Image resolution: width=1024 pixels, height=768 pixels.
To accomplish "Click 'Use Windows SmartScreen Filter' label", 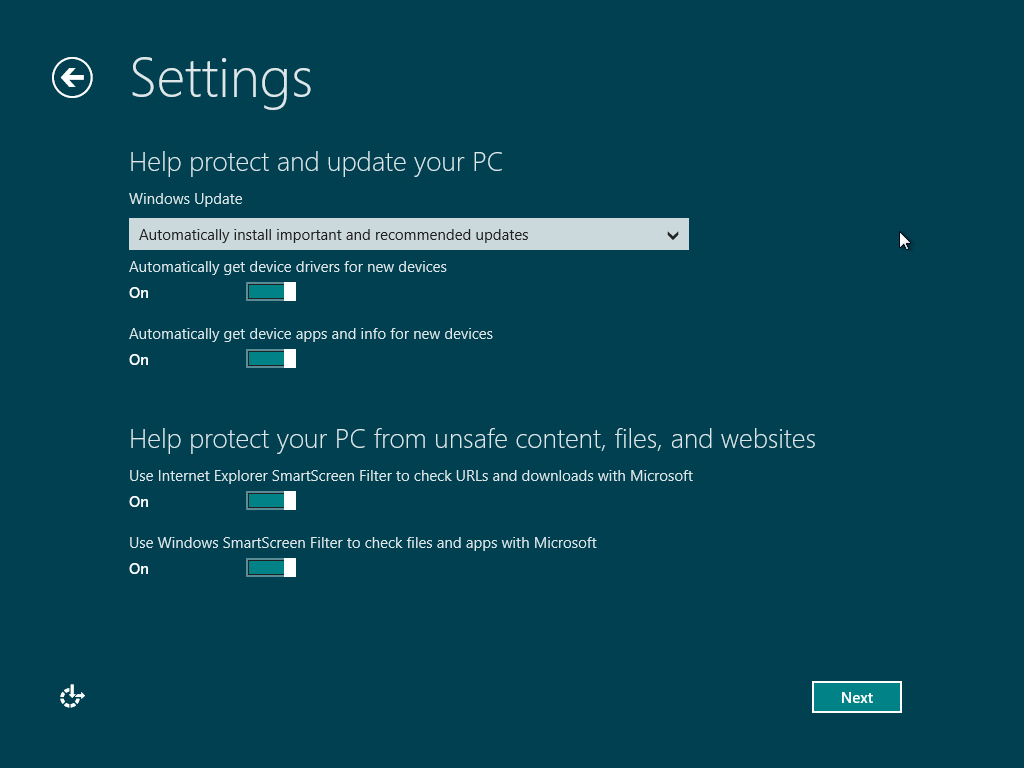I will (x=363, y=543).
